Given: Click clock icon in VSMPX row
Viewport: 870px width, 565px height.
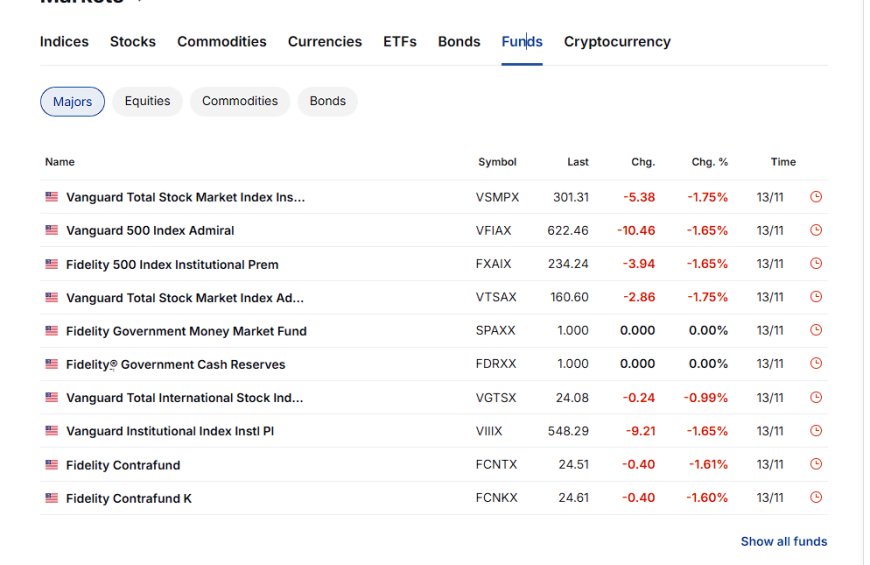Looking at the screenshot, I should coord(816,196).
